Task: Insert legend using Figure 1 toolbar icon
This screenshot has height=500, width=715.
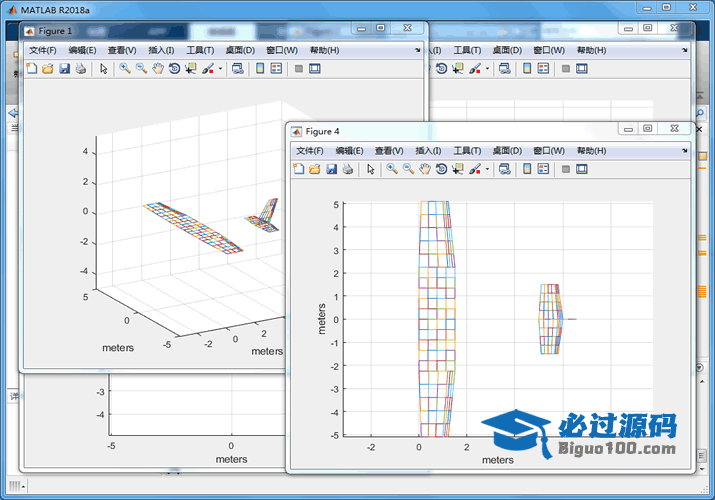Action: point(277,69)
